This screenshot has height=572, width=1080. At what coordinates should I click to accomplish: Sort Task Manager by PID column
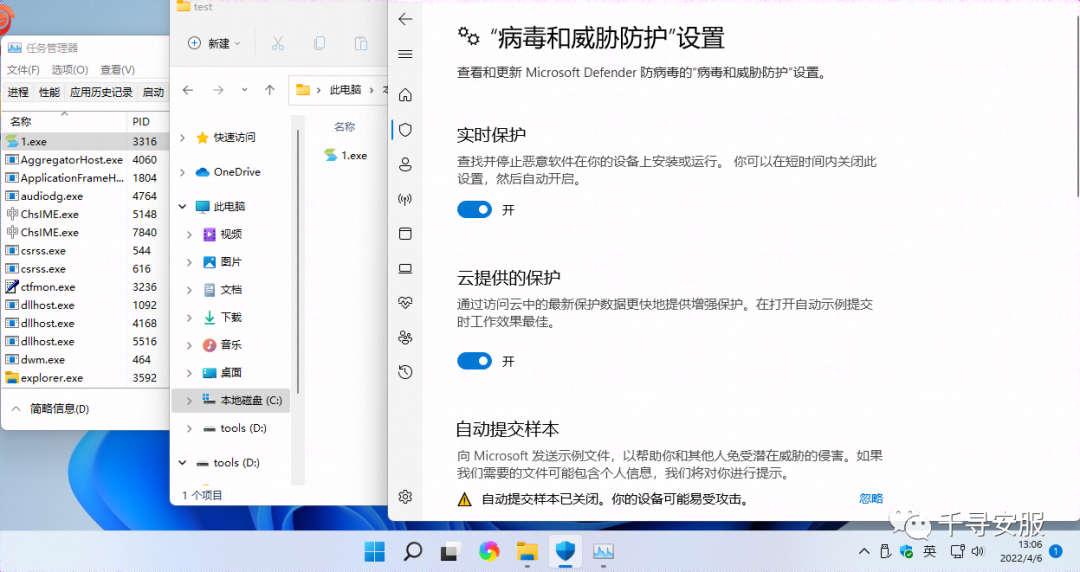[x=148, y=122]
